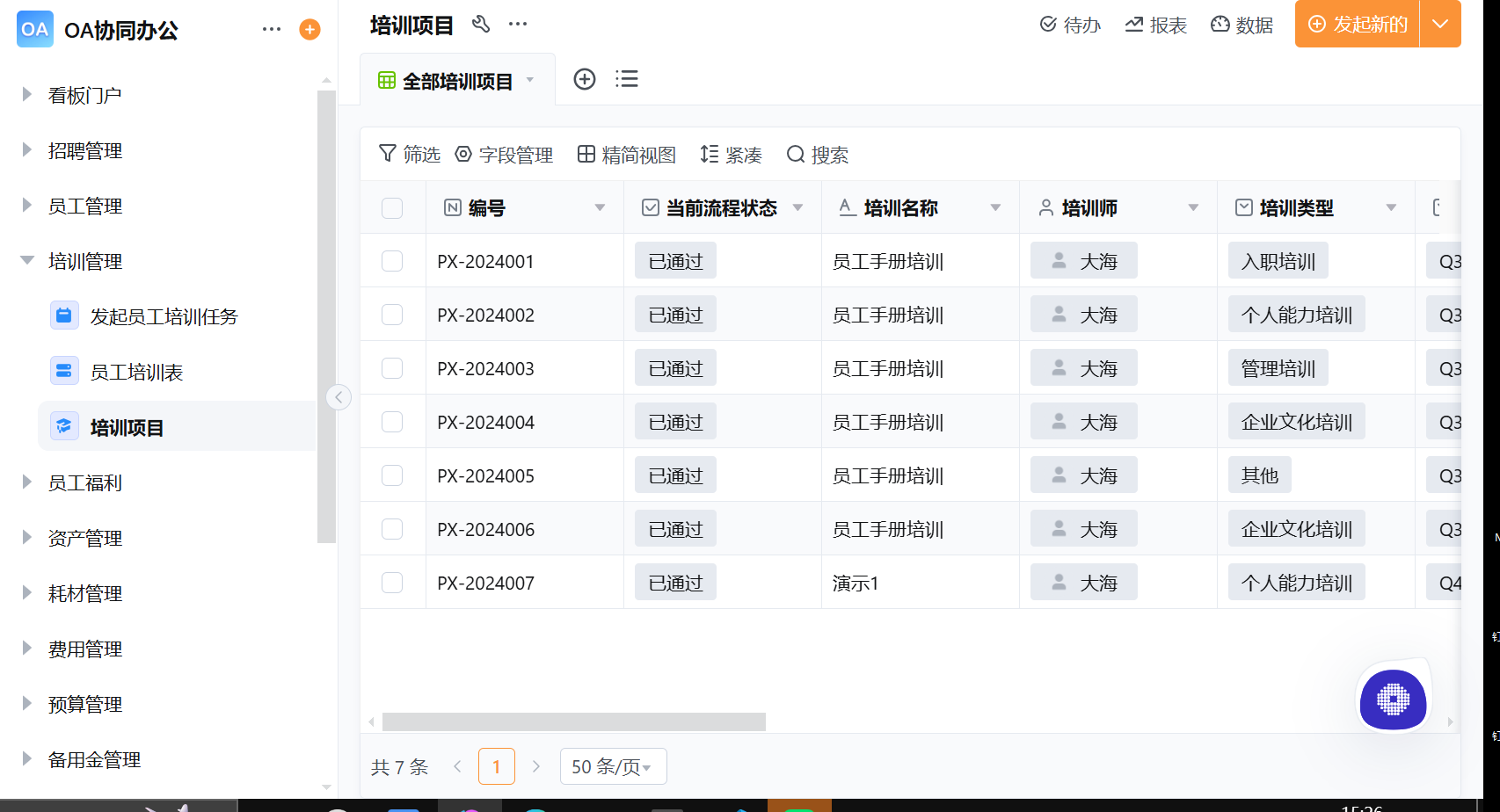The height and width of the screenshot is (812, 1500).
Task: Click the 紧凑 row density icon
Action: click(x=732, y=155)
